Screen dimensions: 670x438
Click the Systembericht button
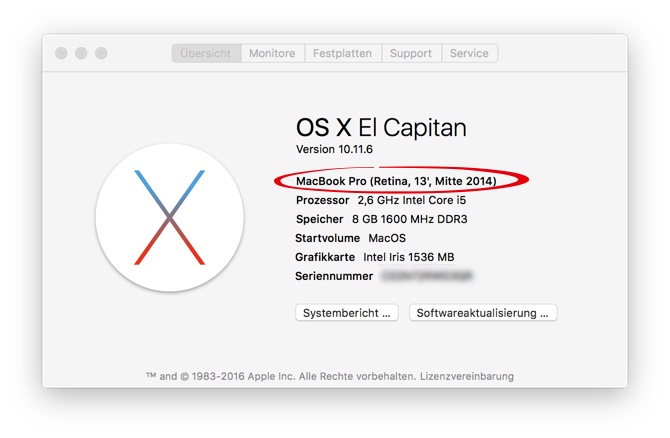(347, 313)
